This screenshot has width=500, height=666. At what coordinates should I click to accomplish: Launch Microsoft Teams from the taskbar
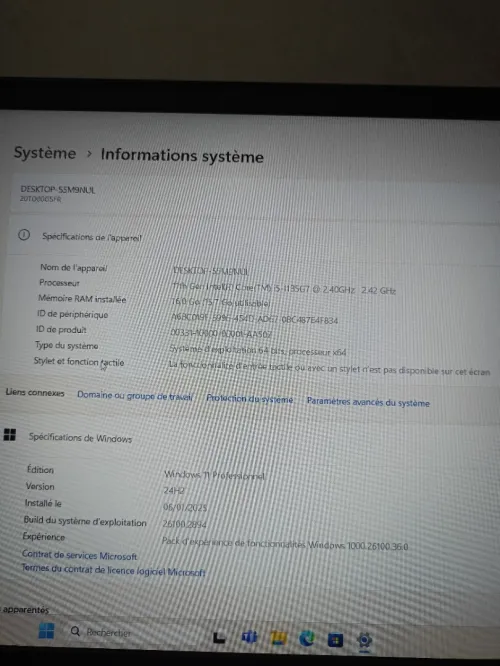249,637
